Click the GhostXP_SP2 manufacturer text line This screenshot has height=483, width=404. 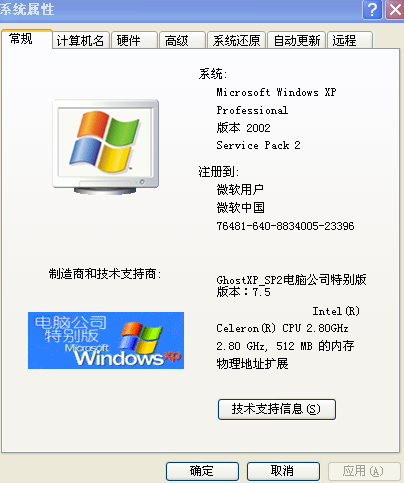tap(291, 279)
